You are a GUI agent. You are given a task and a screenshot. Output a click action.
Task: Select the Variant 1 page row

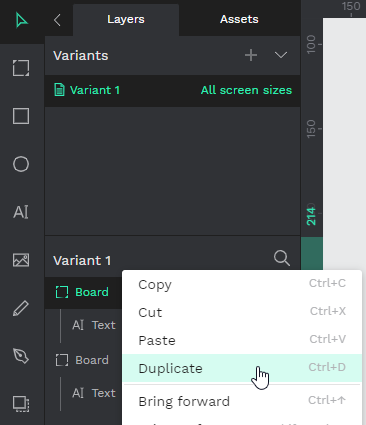coord(173,90)
